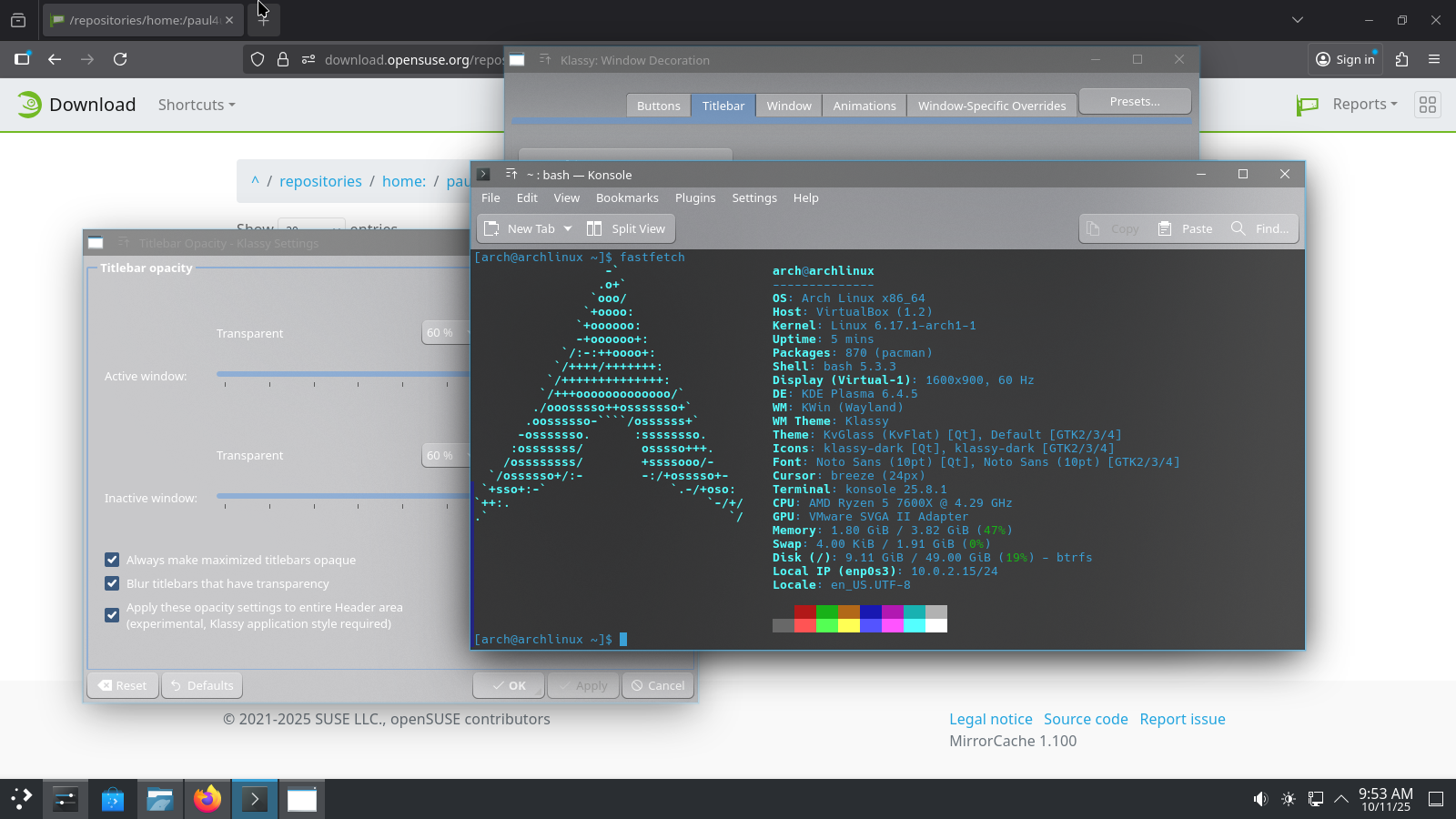The image size is (1456, 819).
Task: Toggle Apply opacity settings to entire Header
Action: click(x=112, y=615)
